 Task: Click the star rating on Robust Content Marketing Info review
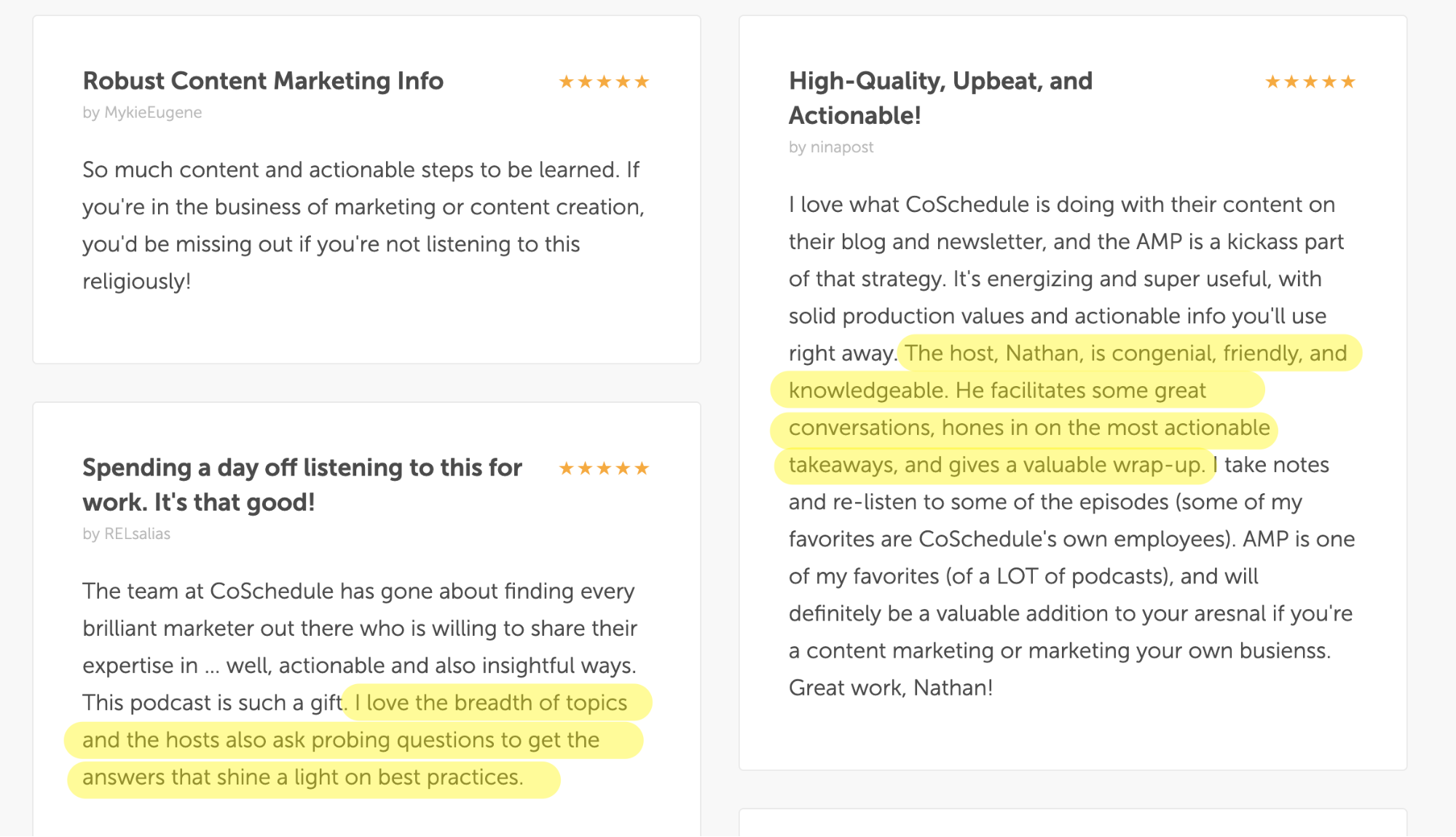coord(604,82)
